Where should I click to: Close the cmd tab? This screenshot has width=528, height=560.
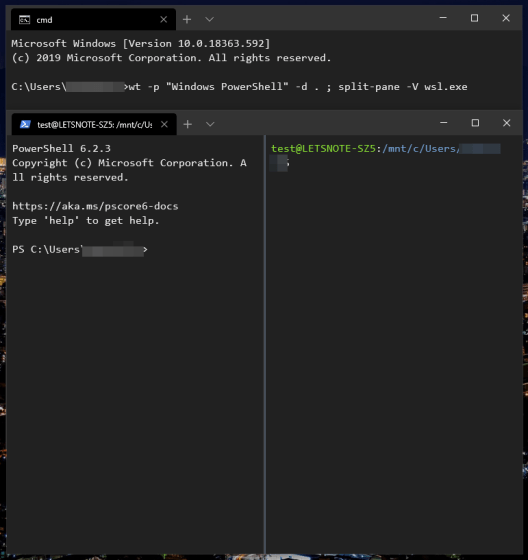pyautogui.click(x=164, y=19)
